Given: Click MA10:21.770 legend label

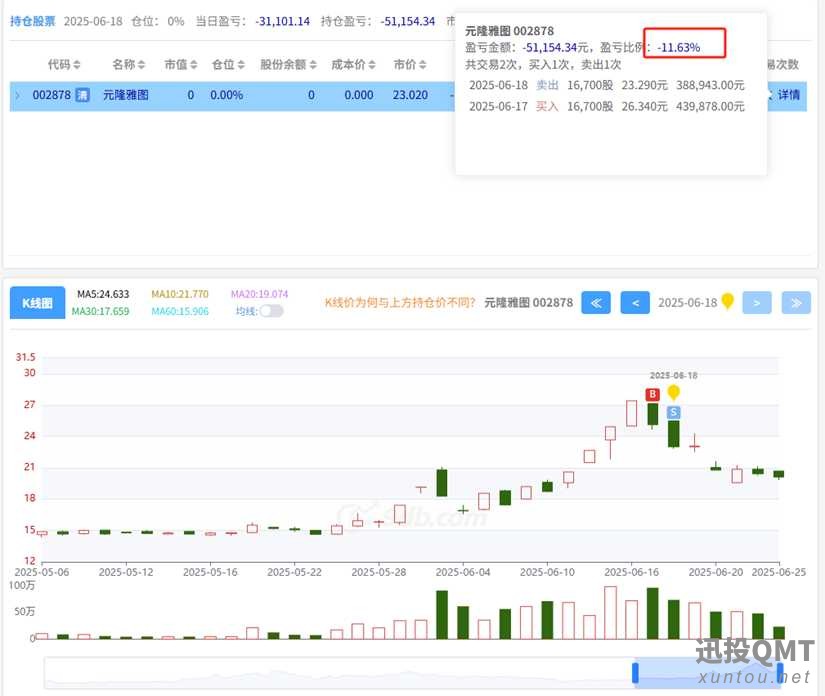Looking at the screenshot, I should tap(180, 294).
